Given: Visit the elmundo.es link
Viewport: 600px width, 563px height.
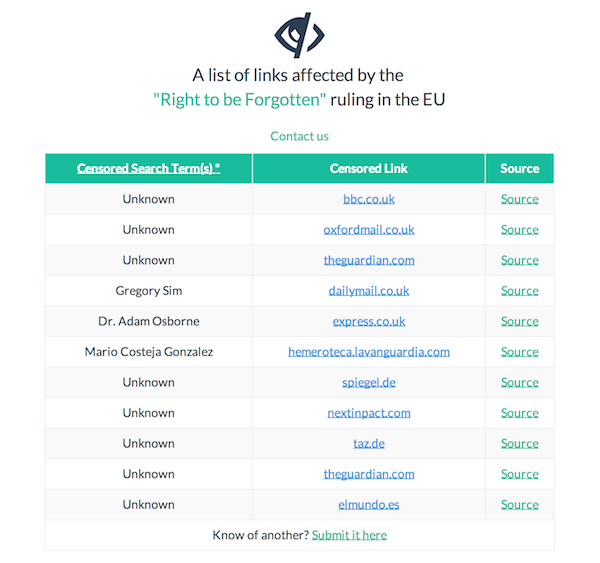Looking at the screenshot, I should (x=369, y=505).
